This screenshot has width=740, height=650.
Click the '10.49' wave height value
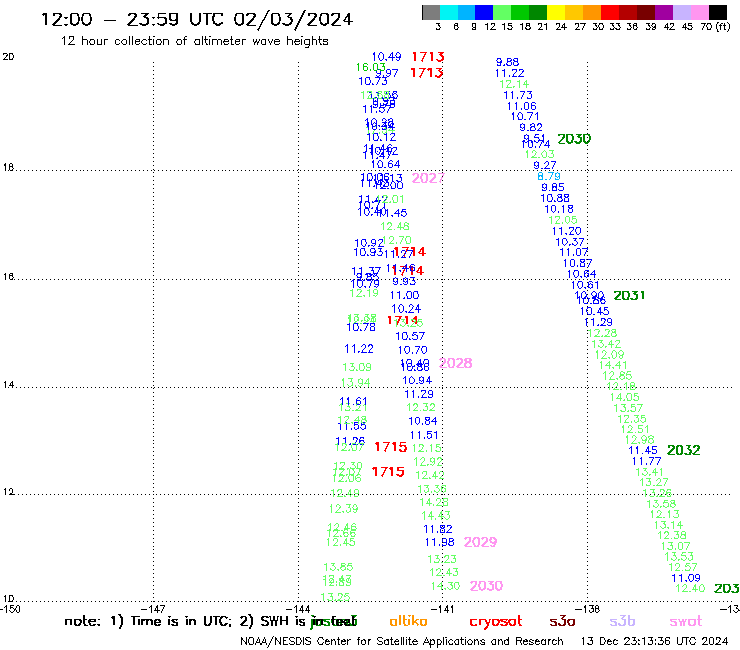pos(387,57)
